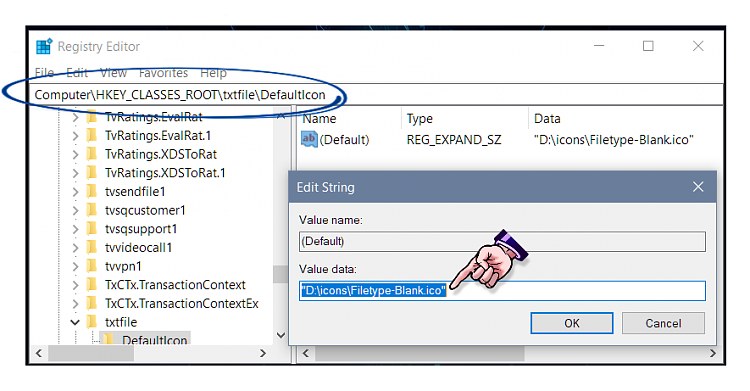Open the Edit menu
This screenshot has height=391, width=750.
tap(77, 73)
